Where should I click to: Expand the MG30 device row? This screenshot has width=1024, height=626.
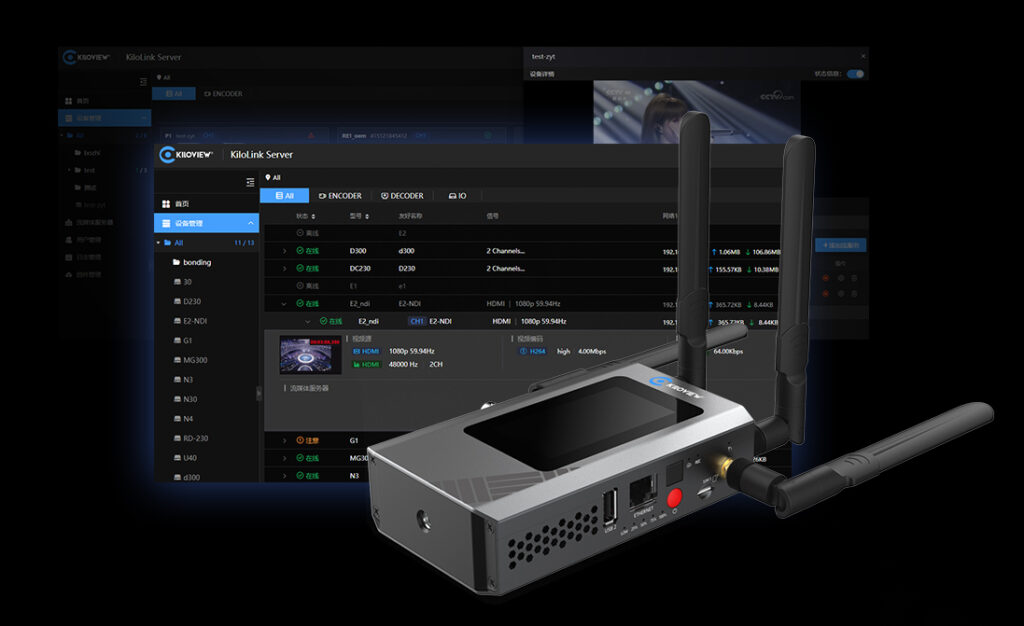tap(284, 458)
